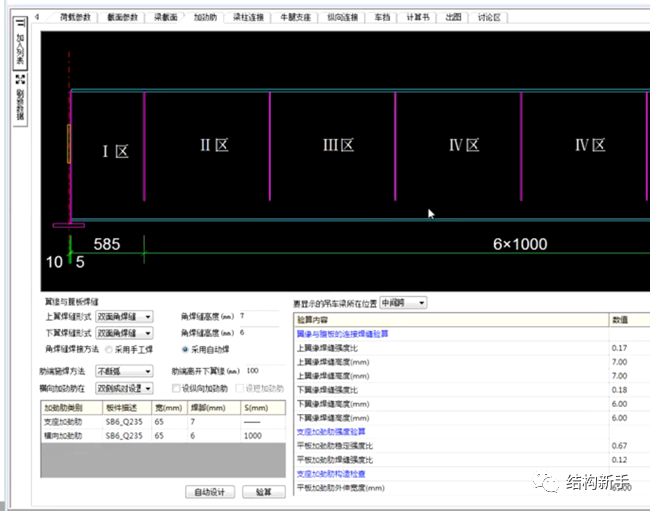
Task: Click the lower 角焊缝高度 field showing 6
Action: coord(261,333)
